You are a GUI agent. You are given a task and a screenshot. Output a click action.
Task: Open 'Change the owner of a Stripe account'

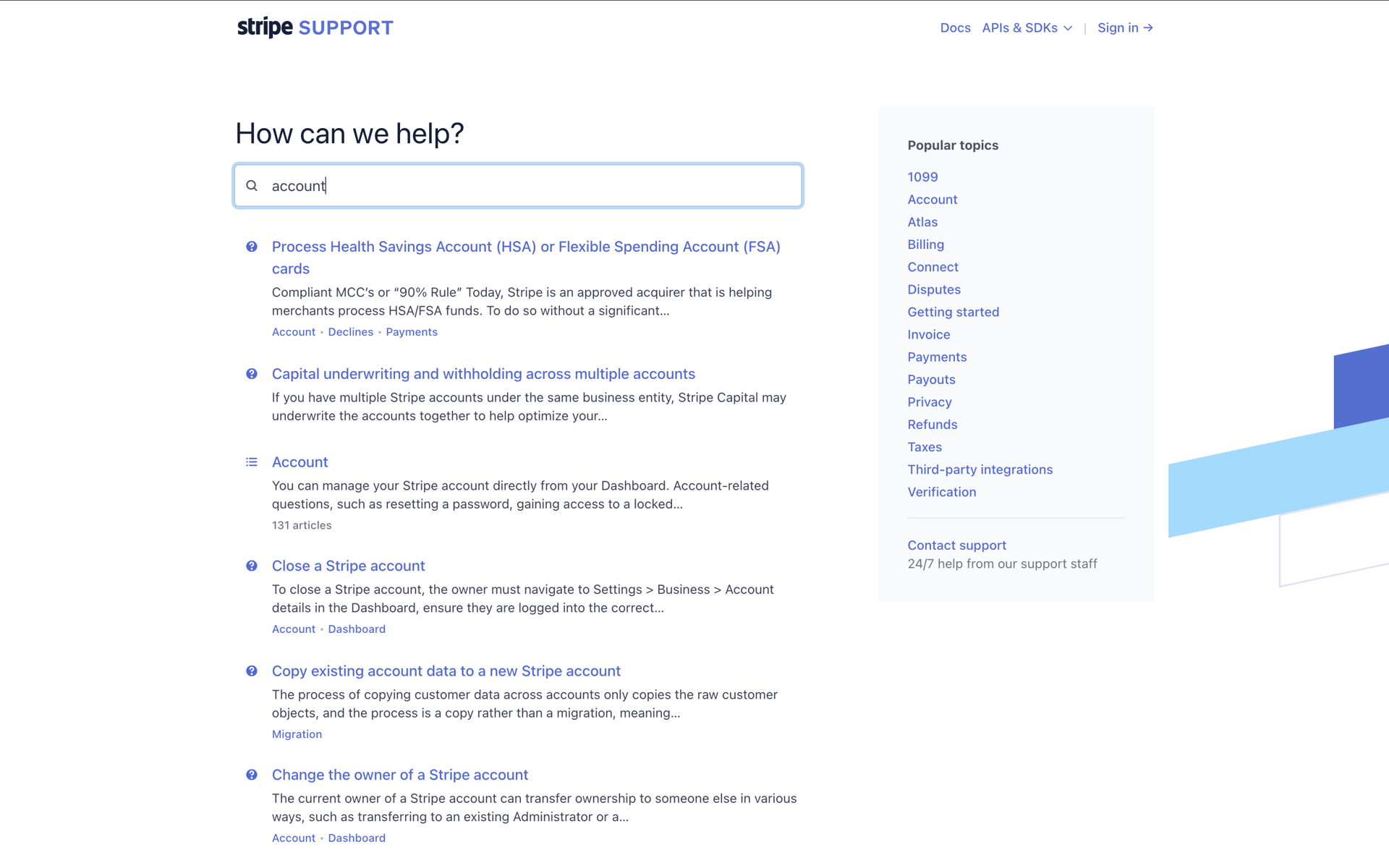click(x=399, y=775)
